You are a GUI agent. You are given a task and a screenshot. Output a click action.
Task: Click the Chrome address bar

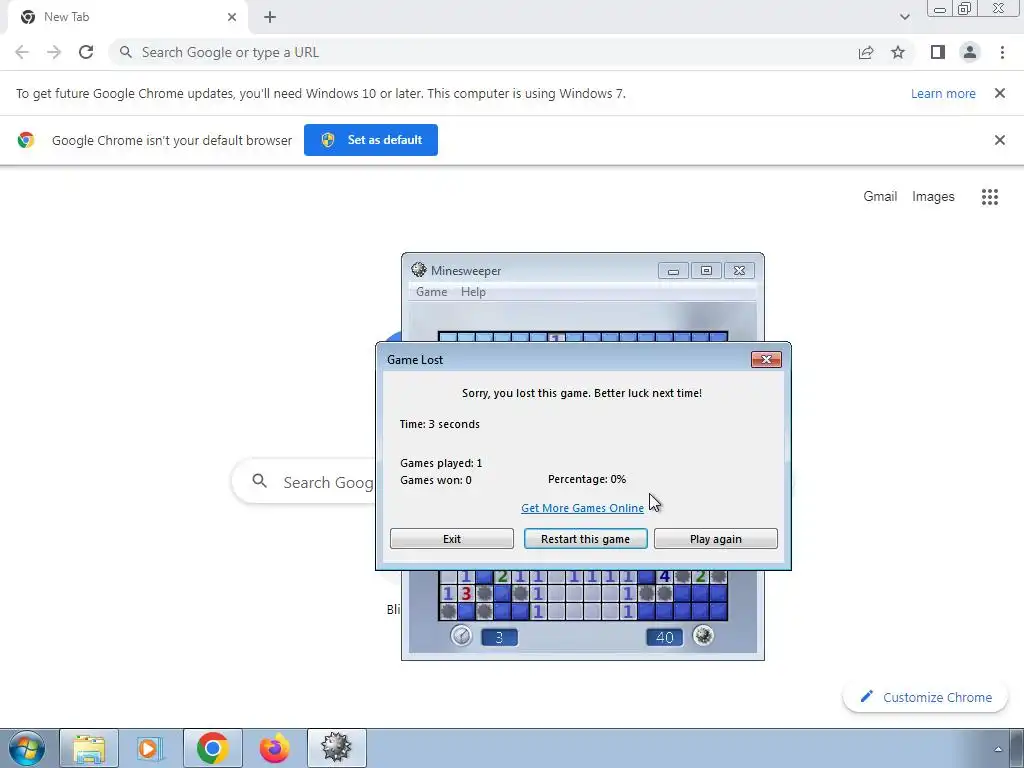pyautogui.click(x=483, y=52)
